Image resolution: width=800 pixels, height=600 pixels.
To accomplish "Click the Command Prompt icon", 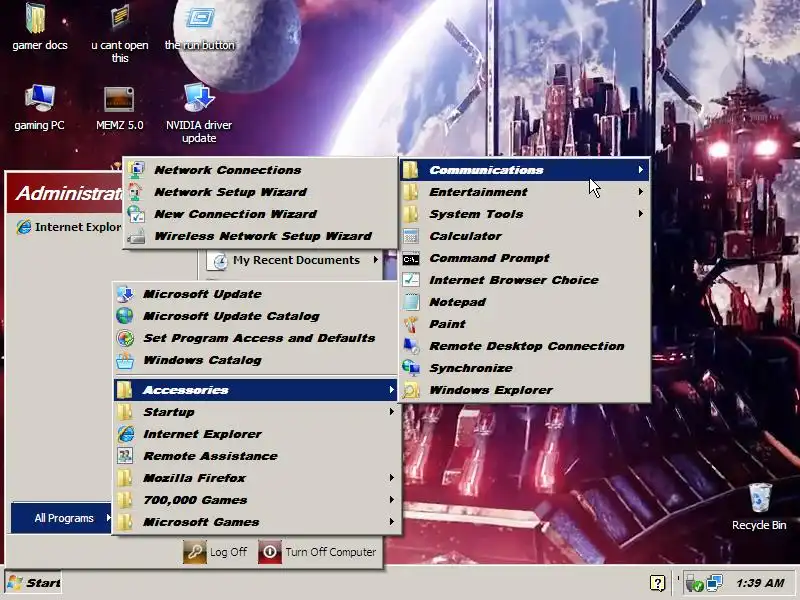I will pyautogui.click(x=411, y=259).
